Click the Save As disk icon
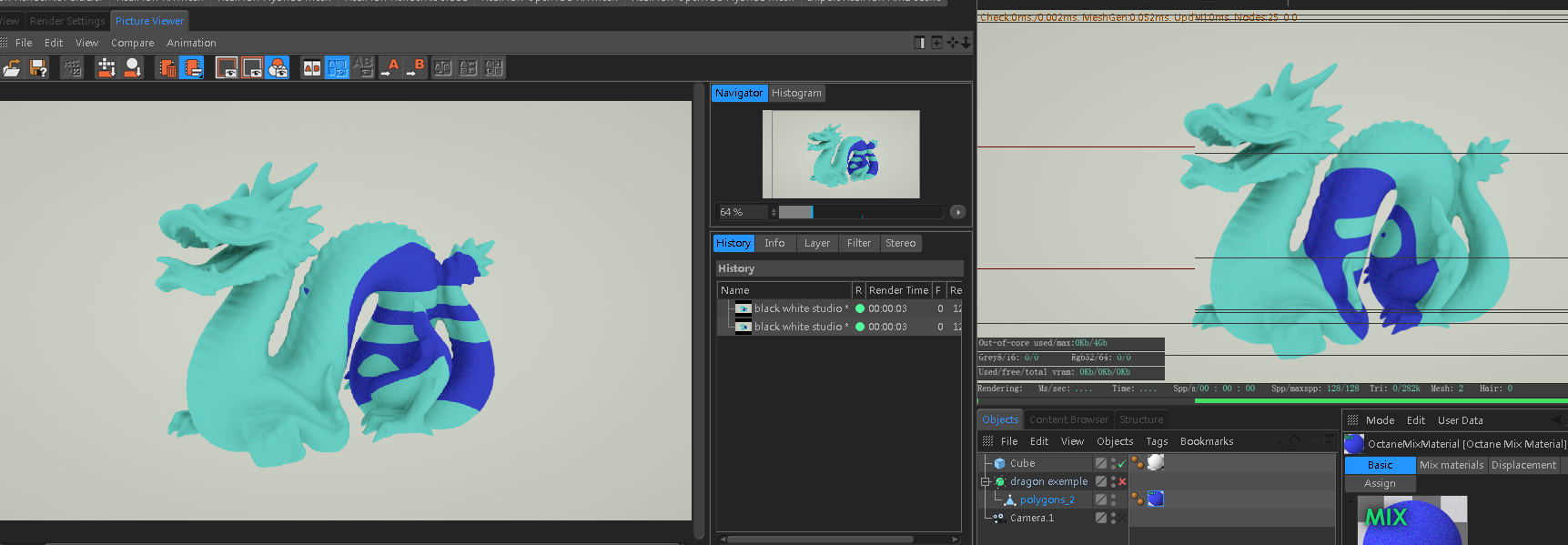Image resolution: width=1568 pixels, height=545 pixels. point(38,68)
